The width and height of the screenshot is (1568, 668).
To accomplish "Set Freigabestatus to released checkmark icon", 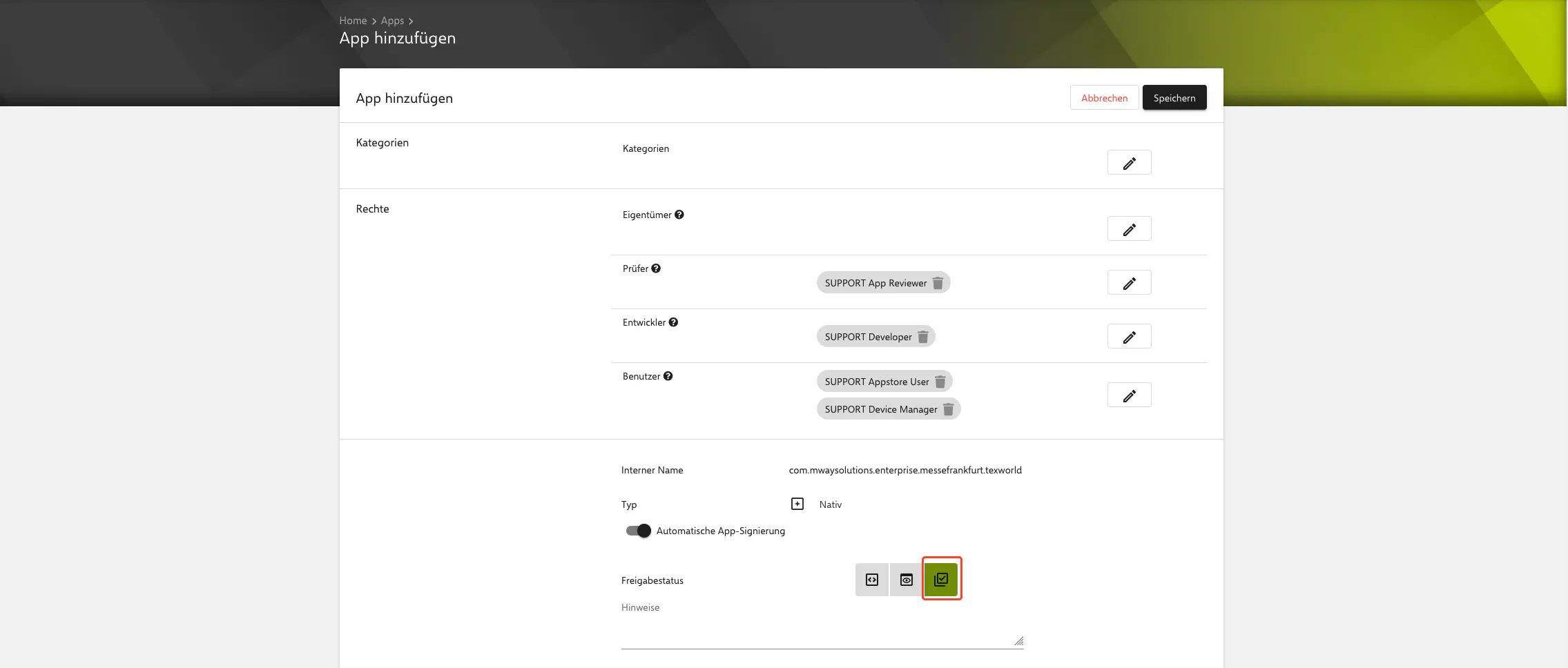I will coord(941,580).
